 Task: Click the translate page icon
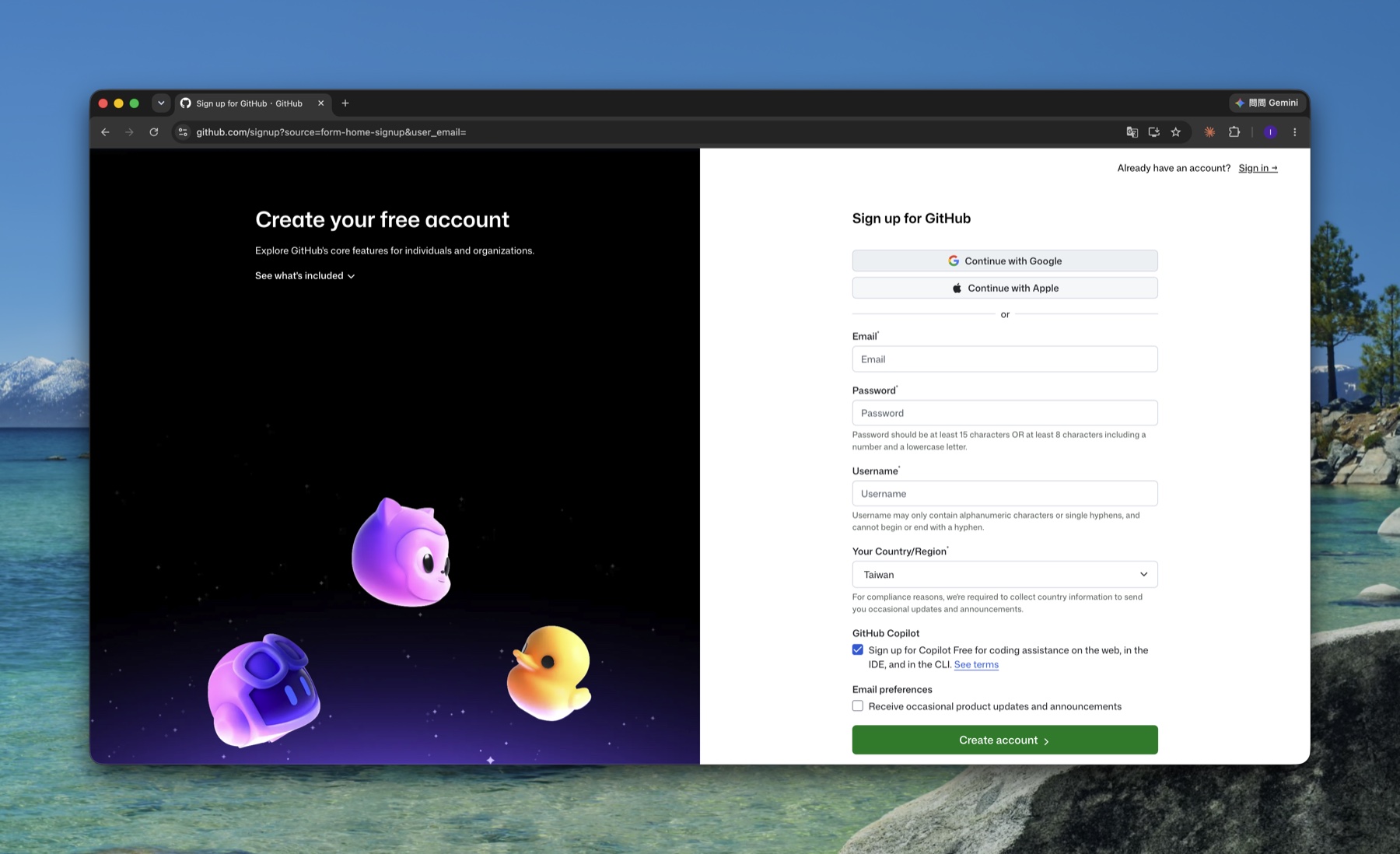click(1132, 132)
